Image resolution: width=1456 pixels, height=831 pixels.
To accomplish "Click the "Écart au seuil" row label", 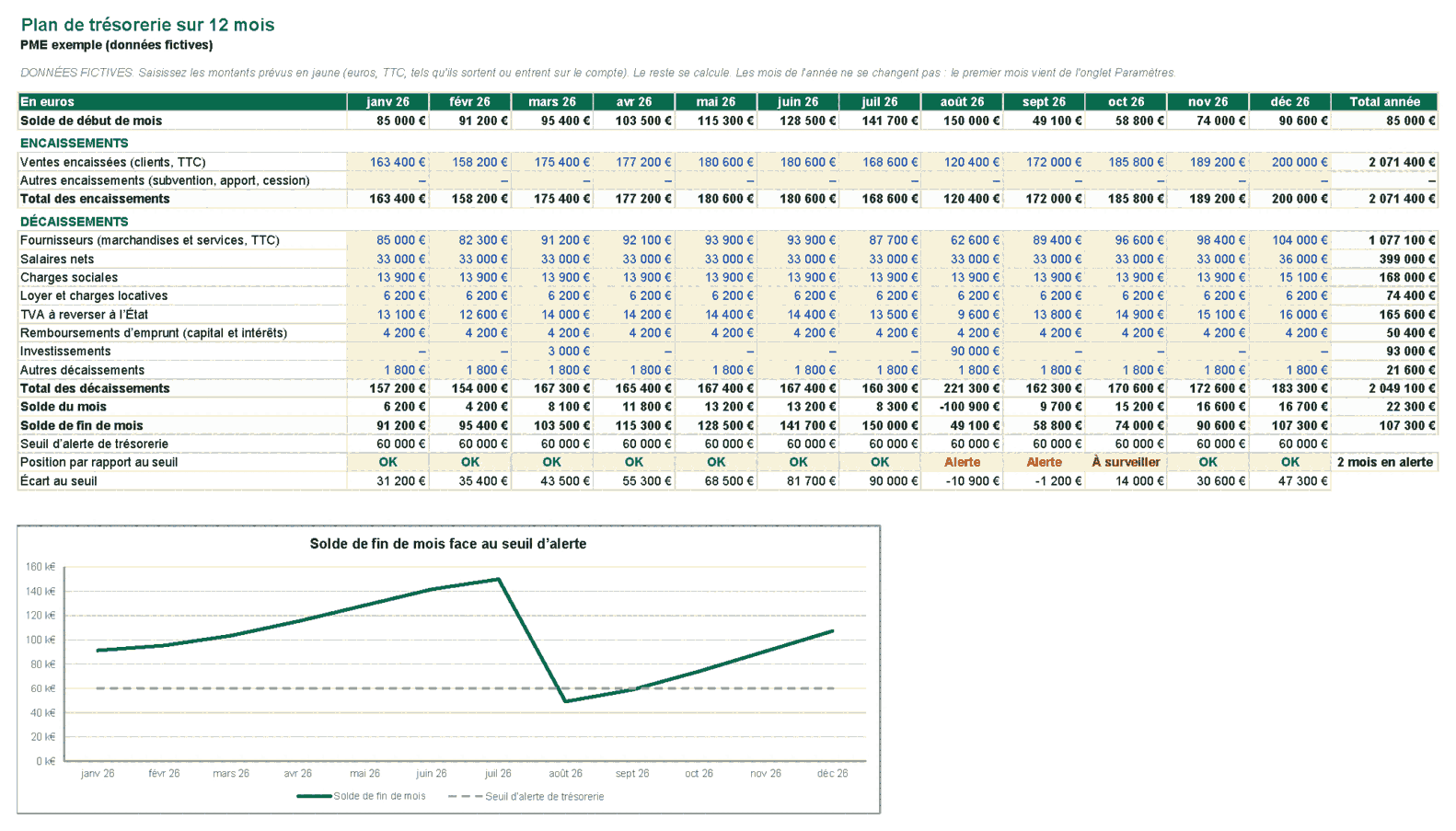I will (58, 481).
